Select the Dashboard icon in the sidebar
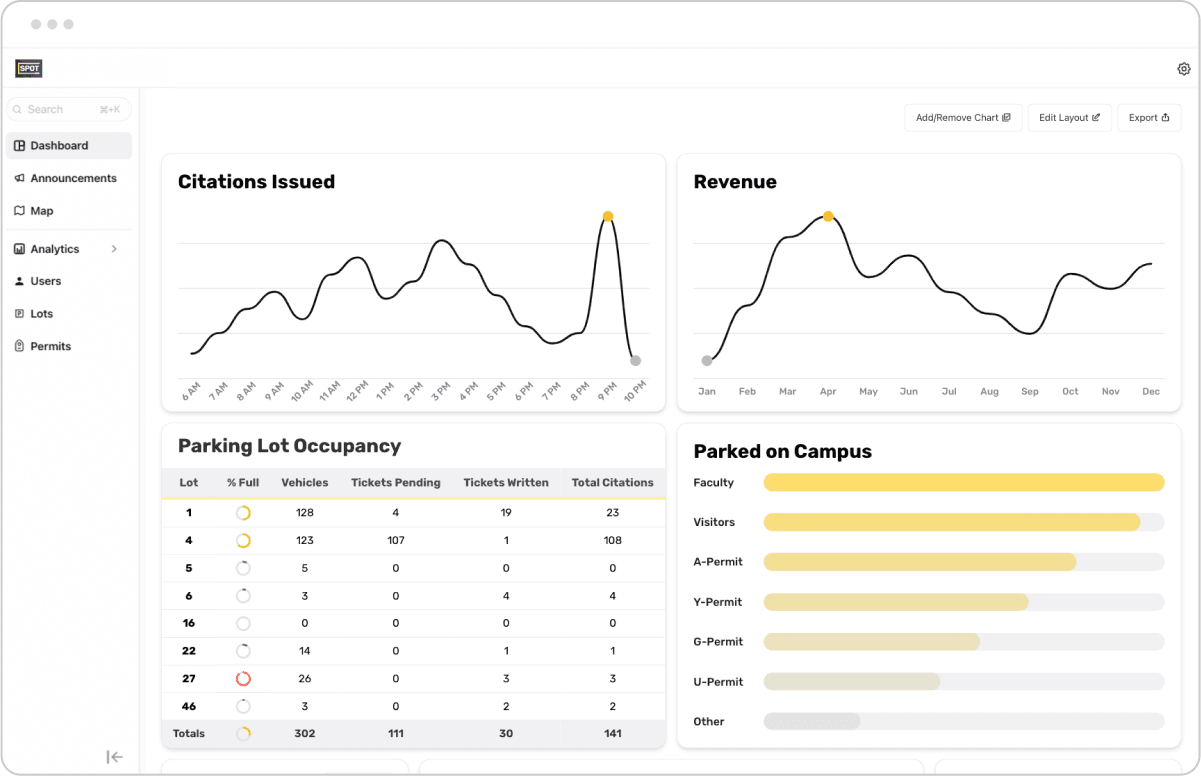The image size is (1201, 776). [20, 146]
